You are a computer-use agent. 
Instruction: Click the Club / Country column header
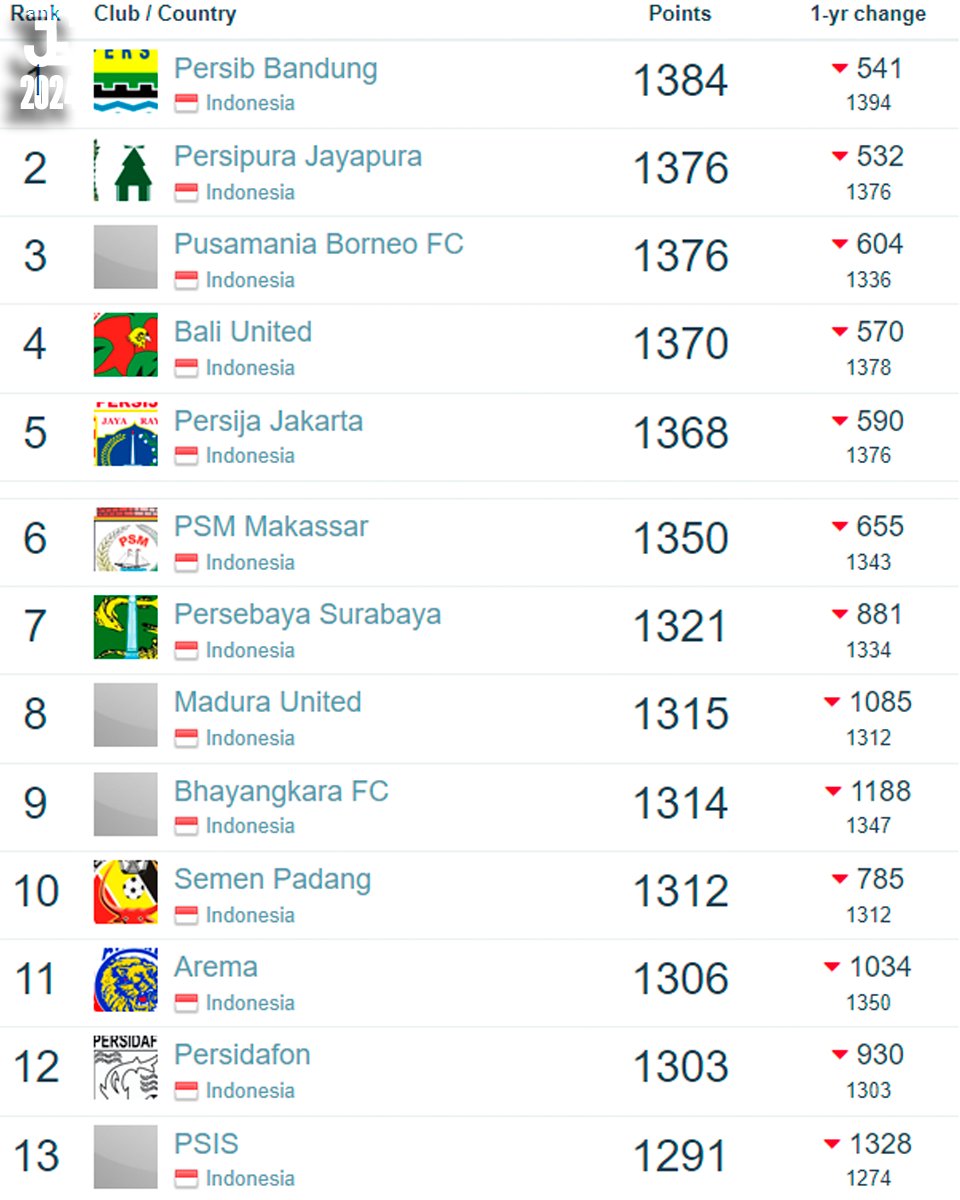click(165, 14)
